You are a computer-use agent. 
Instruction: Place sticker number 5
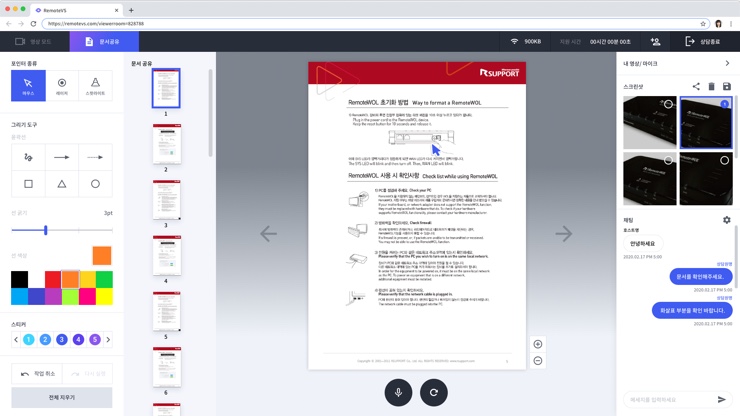click(x=95, y=340)
